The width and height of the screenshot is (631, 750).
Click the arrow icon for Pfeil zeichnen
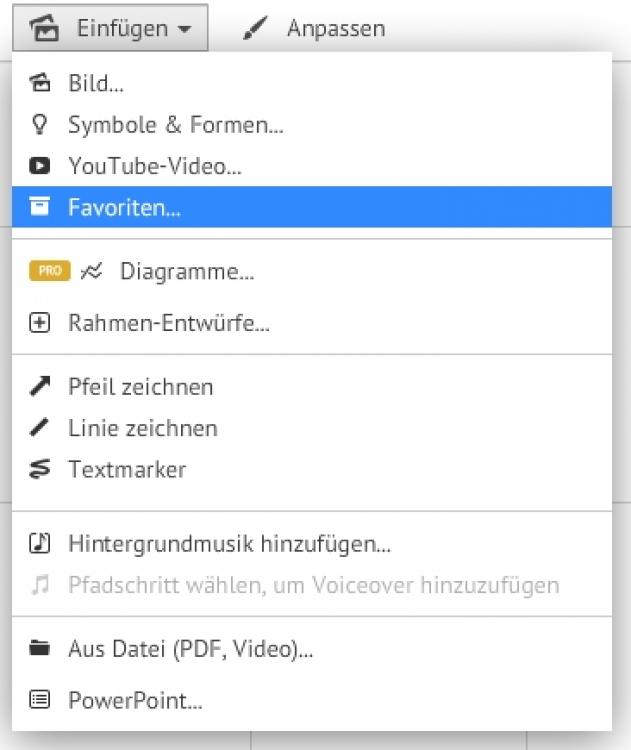click(x=40, y=387)
